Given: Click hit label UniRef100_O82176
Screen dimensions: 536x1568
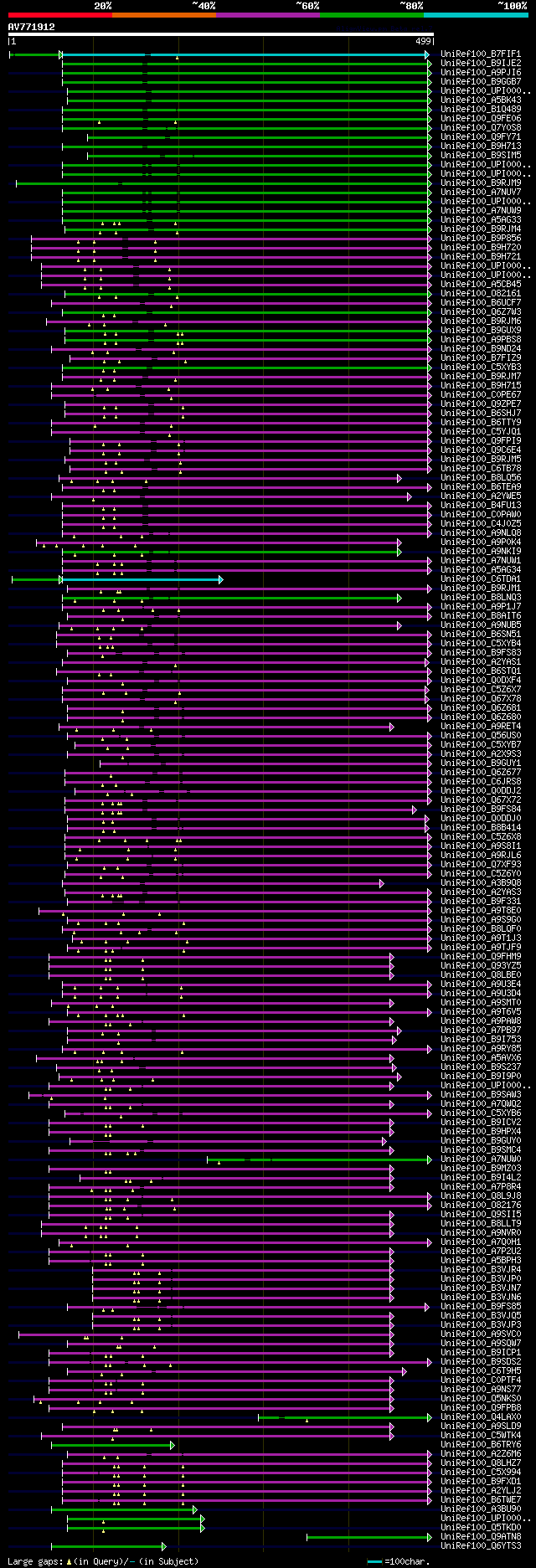Looking at the screenshot, I should (481, 1206).
